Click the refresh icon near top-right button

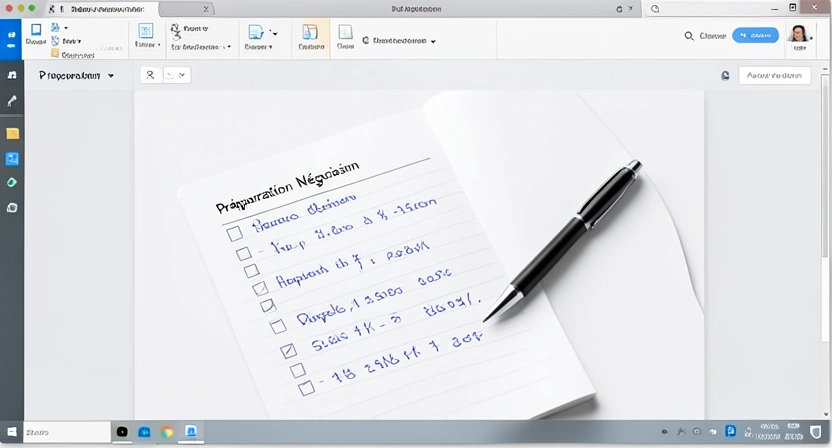pos(725,76)
